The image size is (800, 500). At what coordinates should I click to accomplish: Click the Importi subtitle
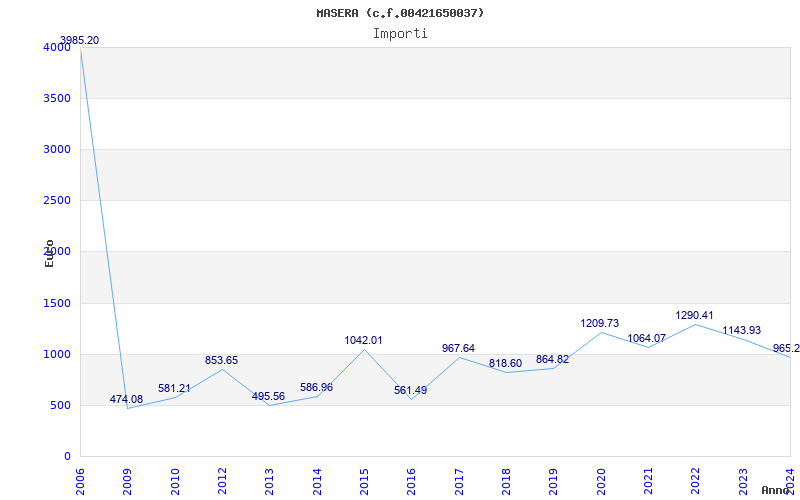point(400,34)
